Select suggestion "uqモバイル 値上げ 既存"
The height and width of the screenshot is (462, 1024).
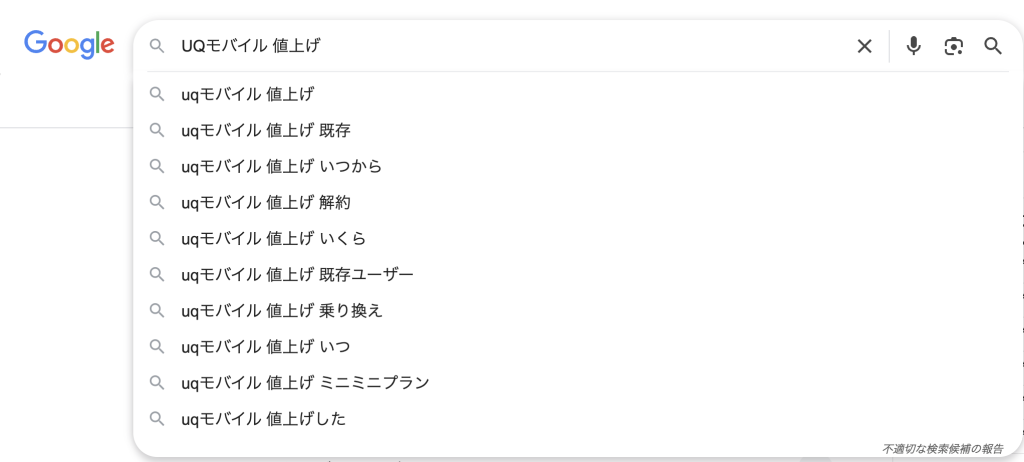click(x=266, y=130)
